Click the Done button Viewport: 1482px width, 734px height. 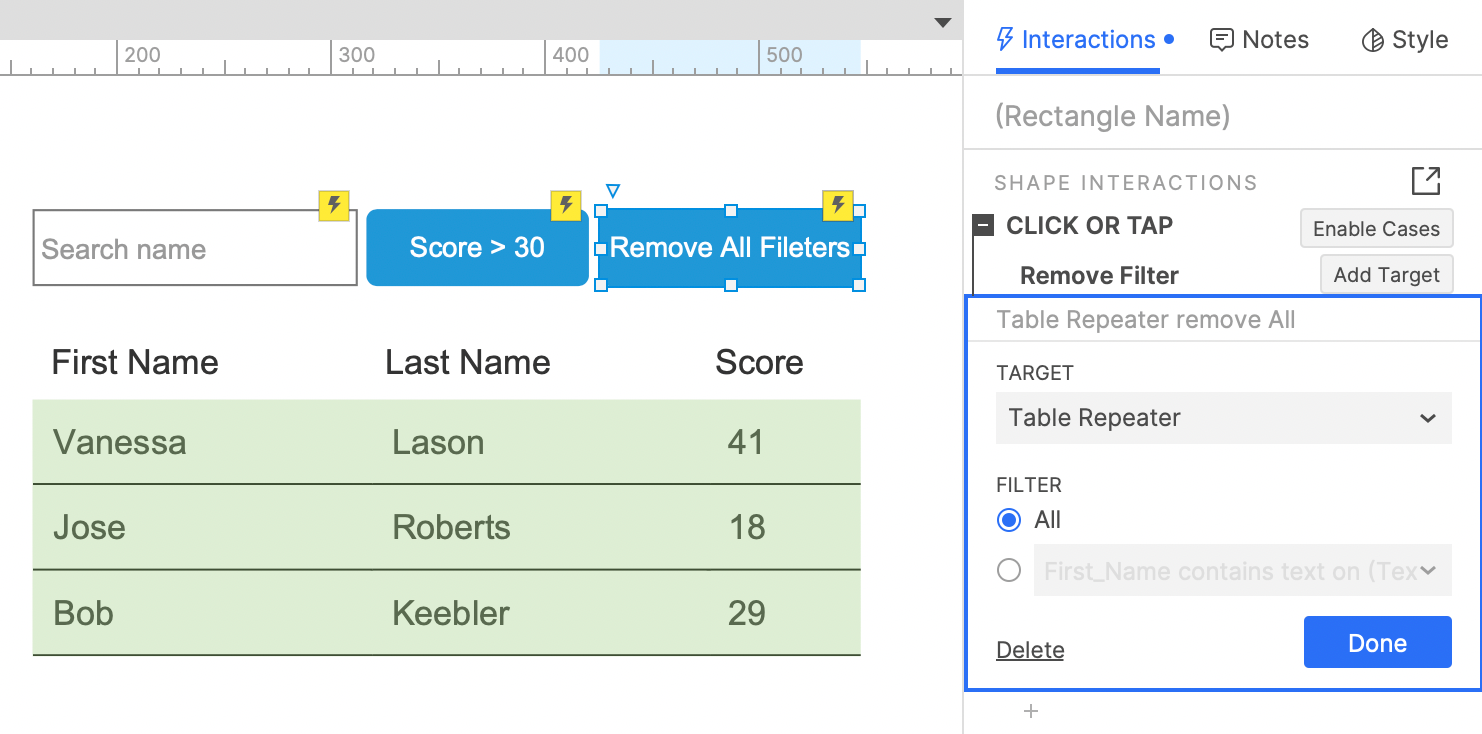1378,642
